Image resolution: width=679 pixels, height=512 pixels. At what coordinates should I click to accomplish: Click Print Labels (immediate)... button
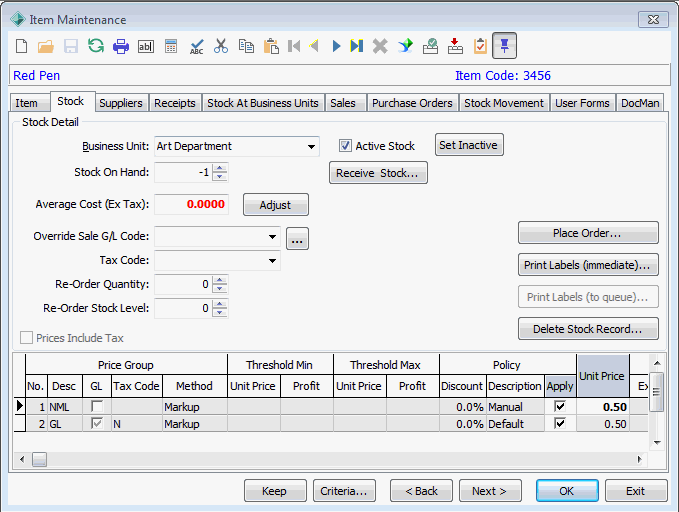(588, 265)
